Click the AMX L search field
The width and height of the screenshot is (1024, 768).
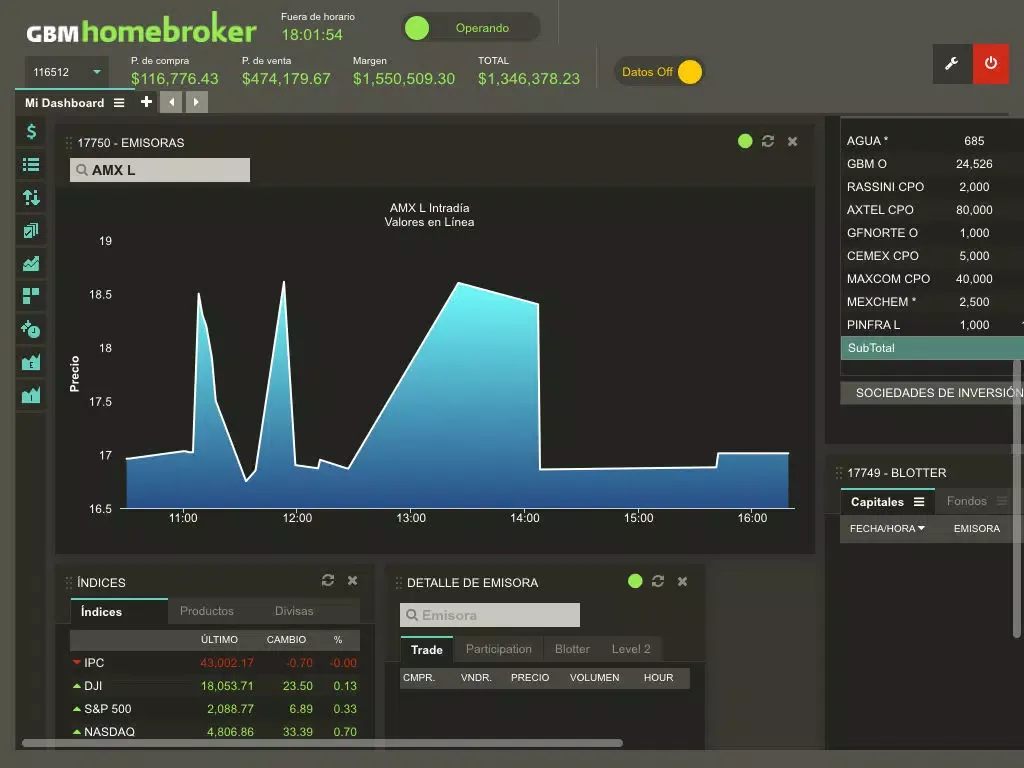tap(160, 170)
